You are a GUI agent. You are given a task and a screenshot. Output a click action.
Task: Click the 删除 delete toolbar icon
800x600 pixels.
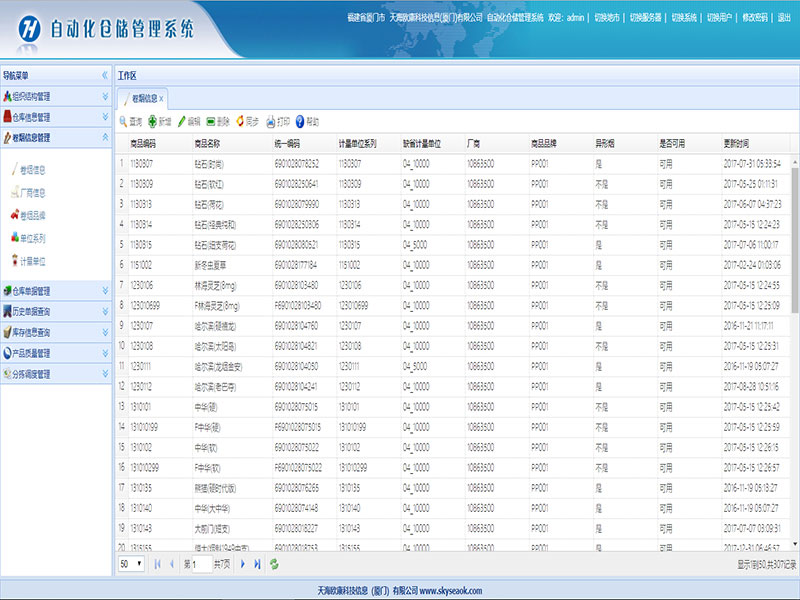[211, 121]
